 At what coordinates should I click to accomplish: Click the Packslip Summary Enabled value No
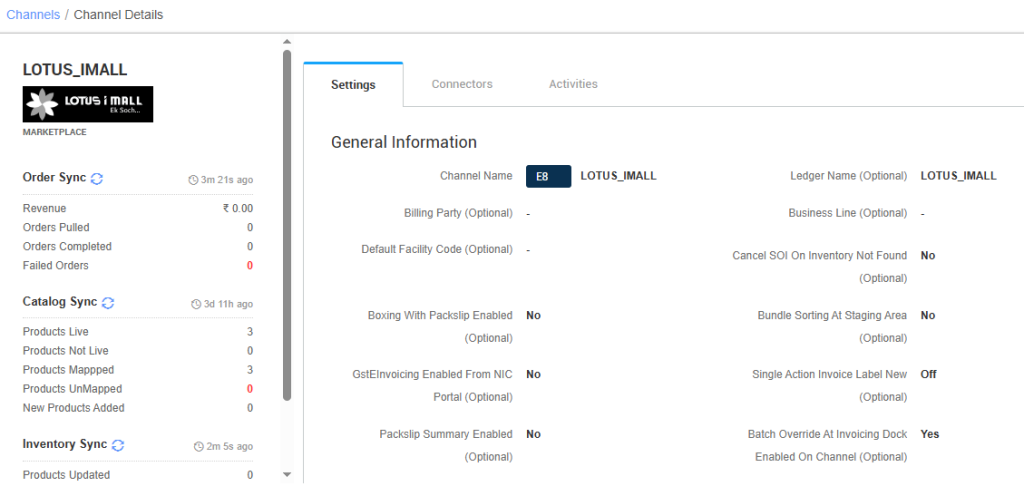pyautogui.click(x=534, y=435)
